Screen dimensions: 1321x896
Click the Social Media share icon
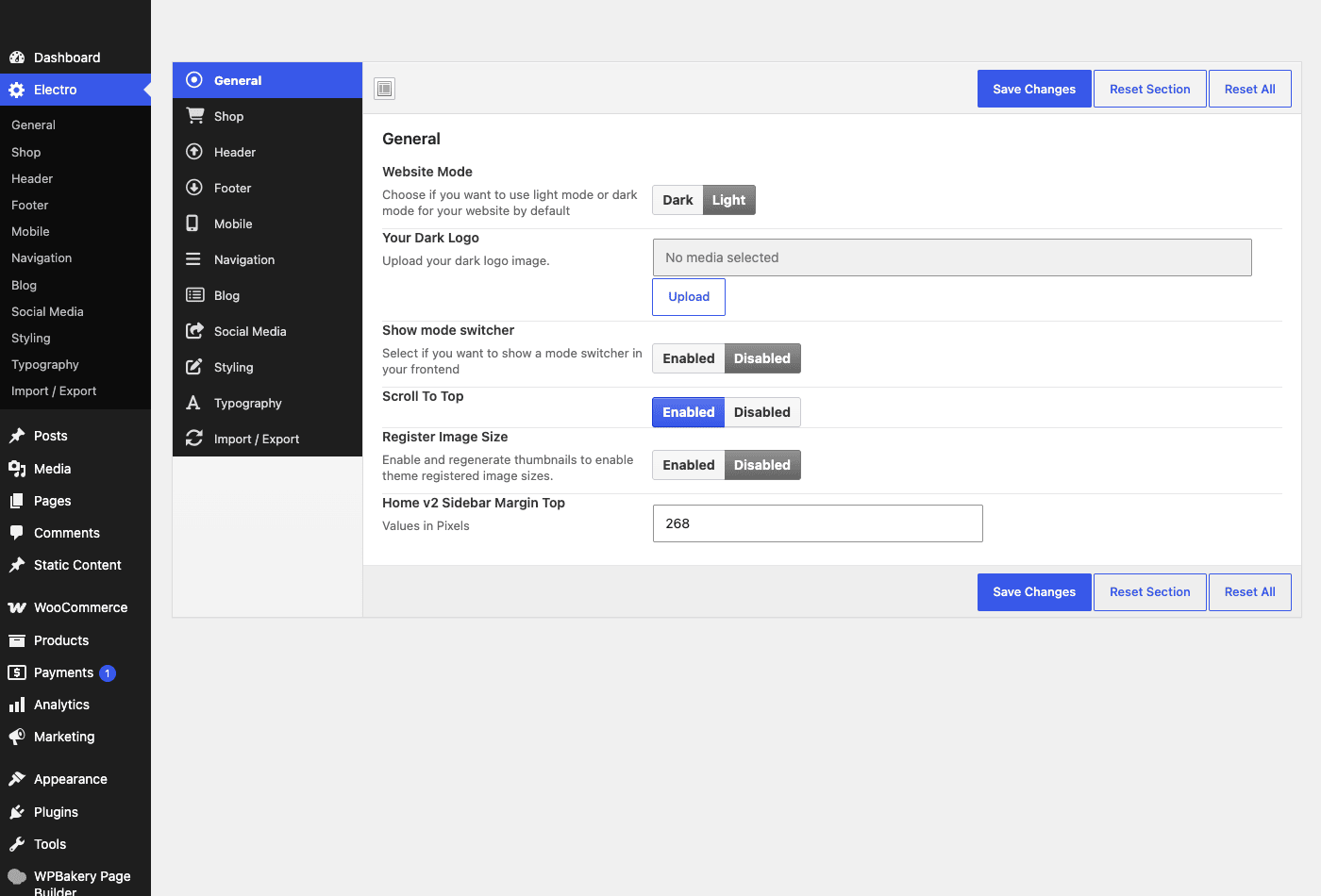point(195,330)
